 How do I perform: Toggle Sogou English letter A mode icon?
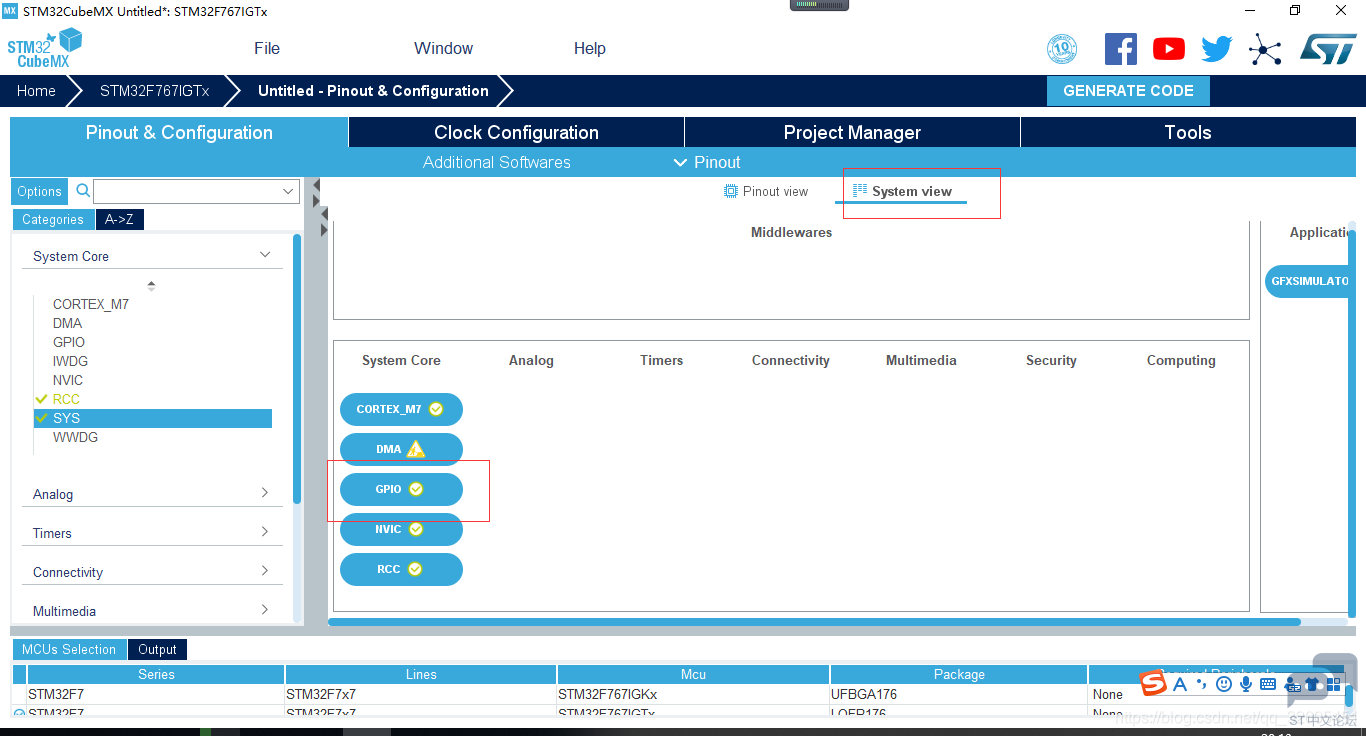point(1180,684)
